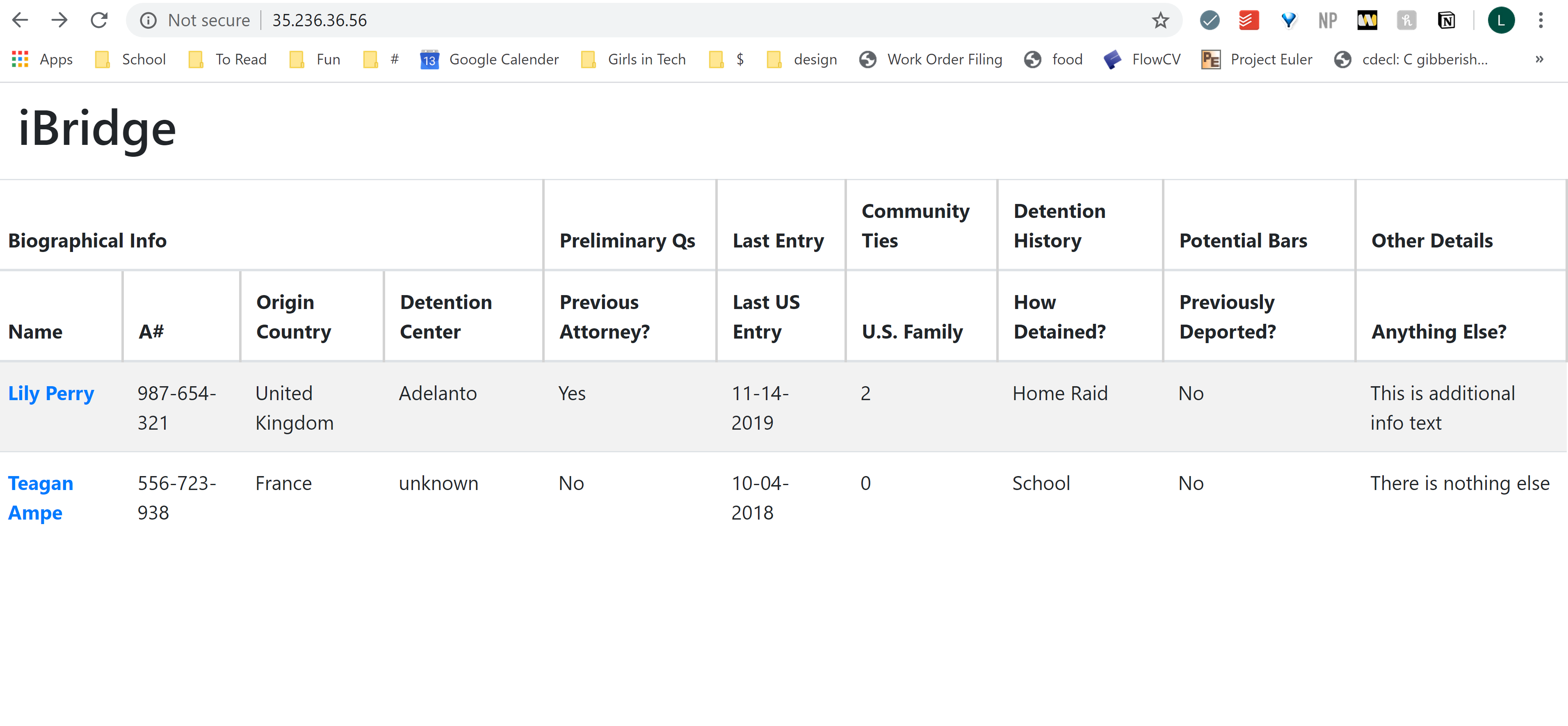Open the Notion extension icon
This screenshot has height=726, width=1568.
coord(1446,20)
